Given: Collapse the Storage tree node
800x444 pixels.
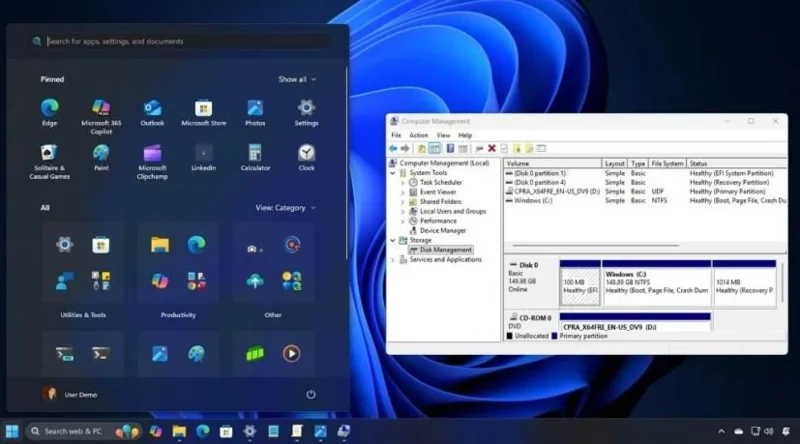Looking at the screenshot, I should click(393, 240).
